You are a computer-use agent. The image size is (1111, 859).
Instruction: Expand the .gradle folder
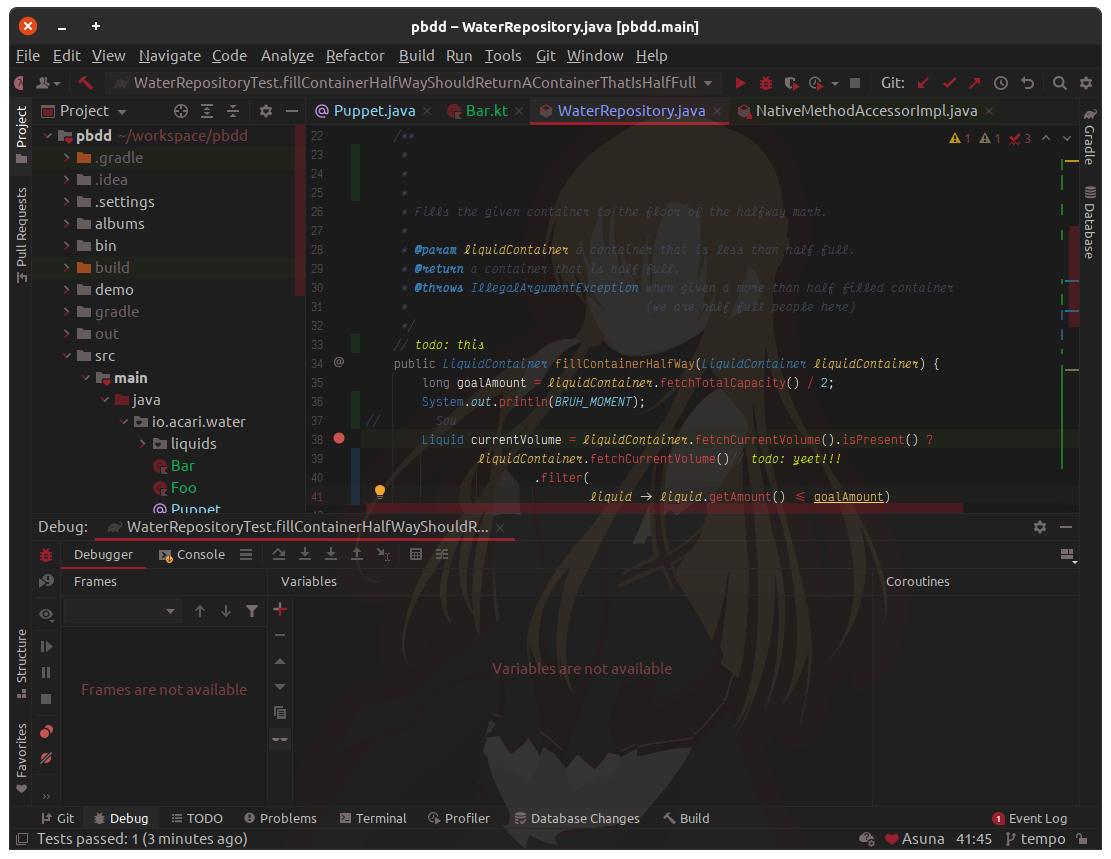[67, 157]
